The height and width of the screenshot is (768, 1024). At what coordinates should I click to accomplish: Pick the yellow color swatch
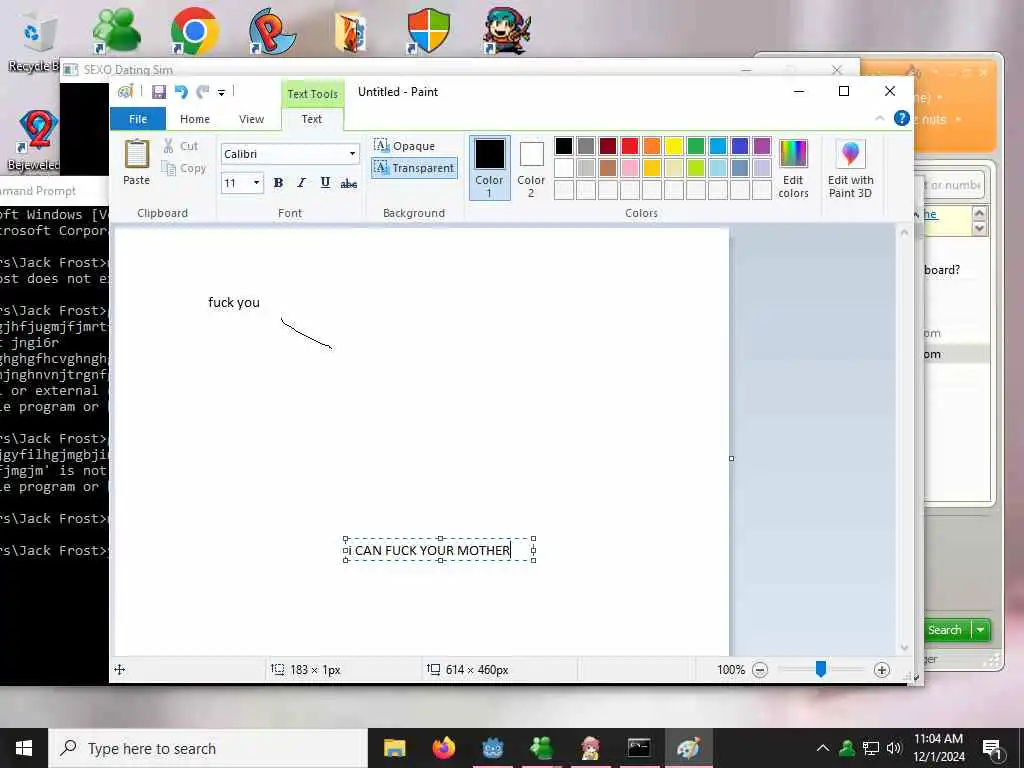pyautogui.click(x=674, y=146)
